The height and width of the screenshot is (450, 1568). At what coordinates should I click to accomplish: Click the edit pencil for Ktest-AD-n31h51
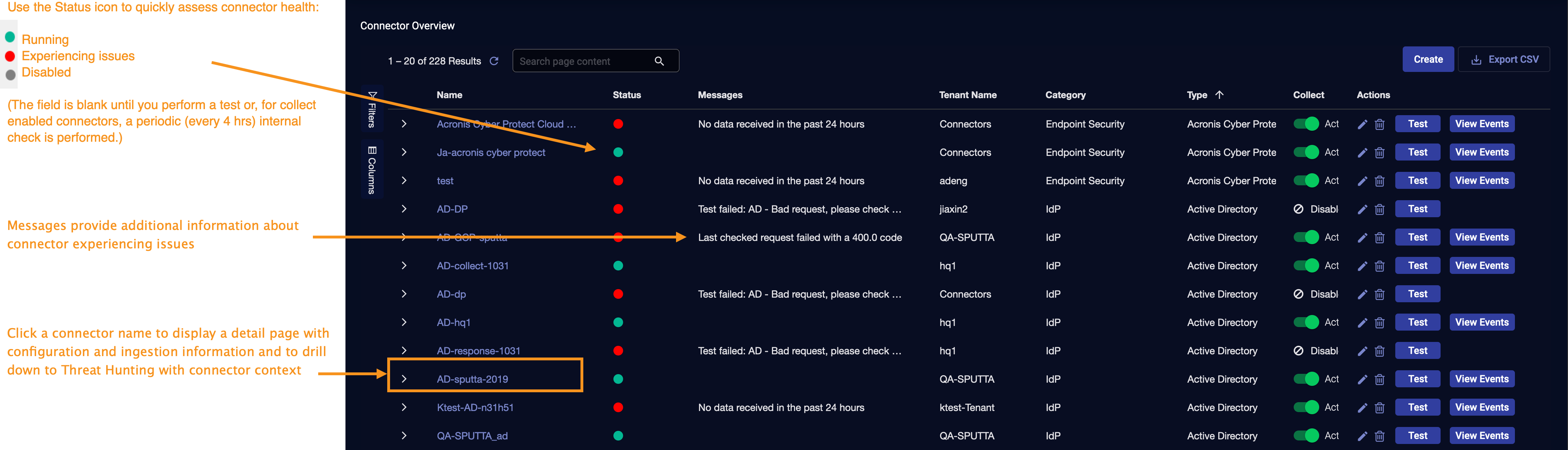1362,407
